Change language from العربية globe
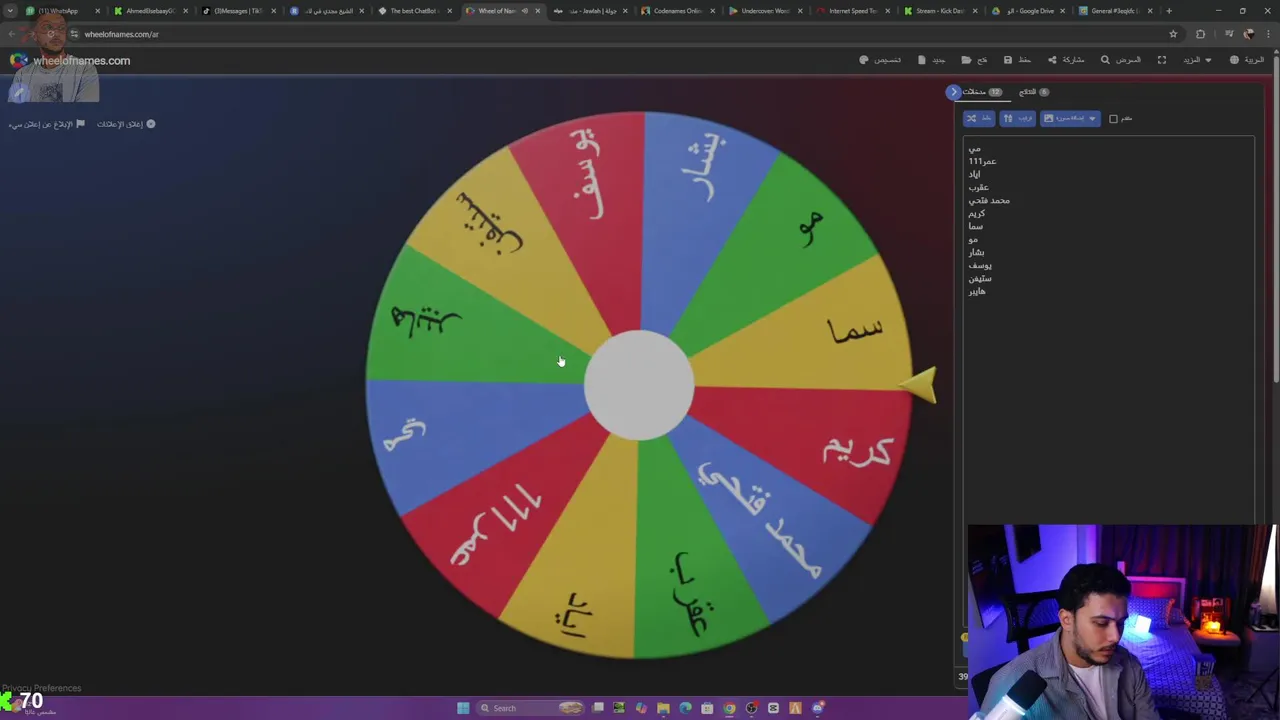 coord(1247,60)
